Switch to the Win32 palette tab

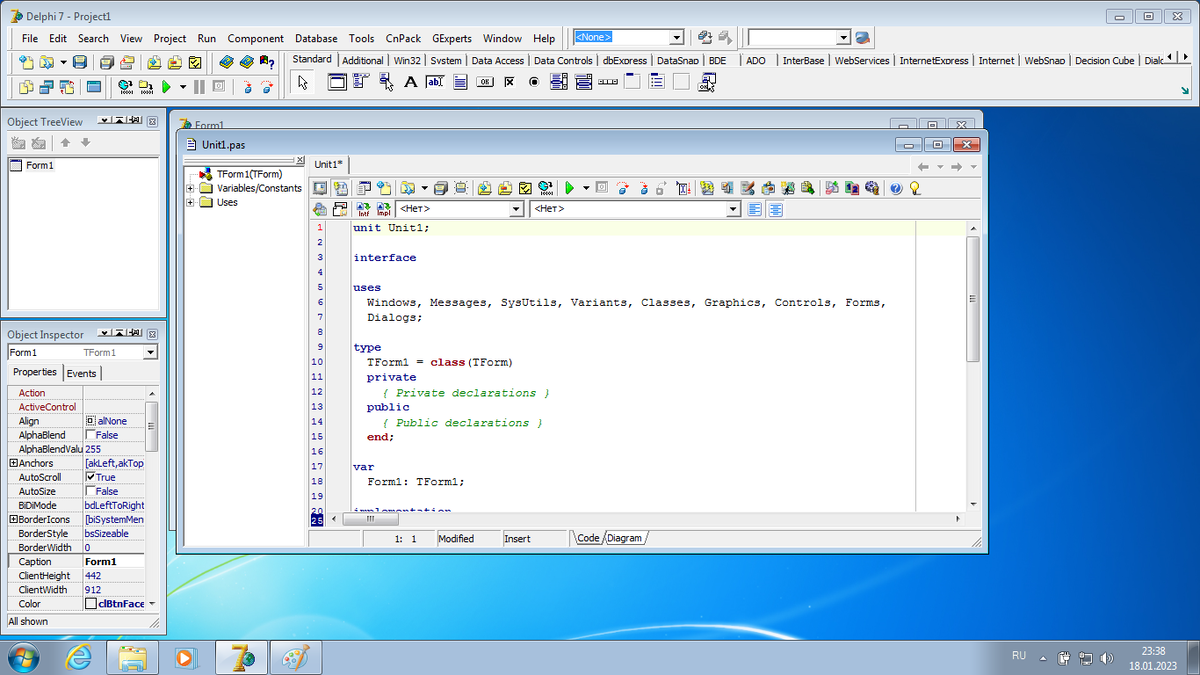click(408, 60)
